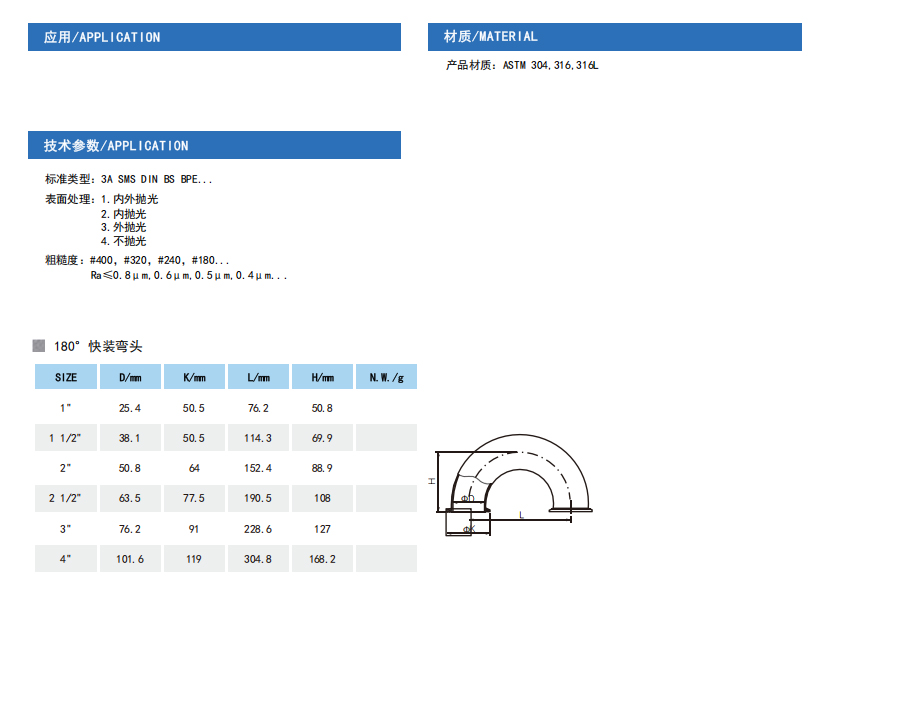Click the L value 114.3
Viewport: 900px width, 711px height.
258,438
